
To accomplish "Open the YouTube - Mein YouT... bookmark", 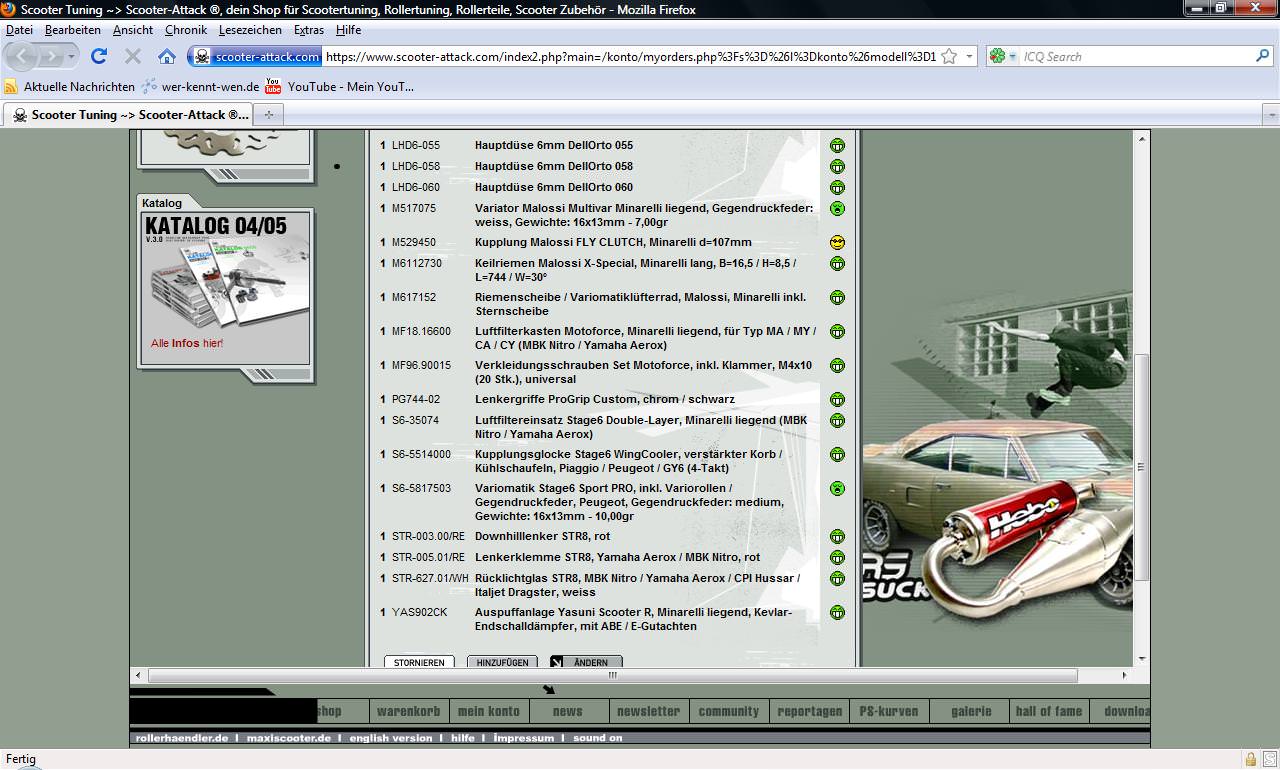I will pos(340,87).
